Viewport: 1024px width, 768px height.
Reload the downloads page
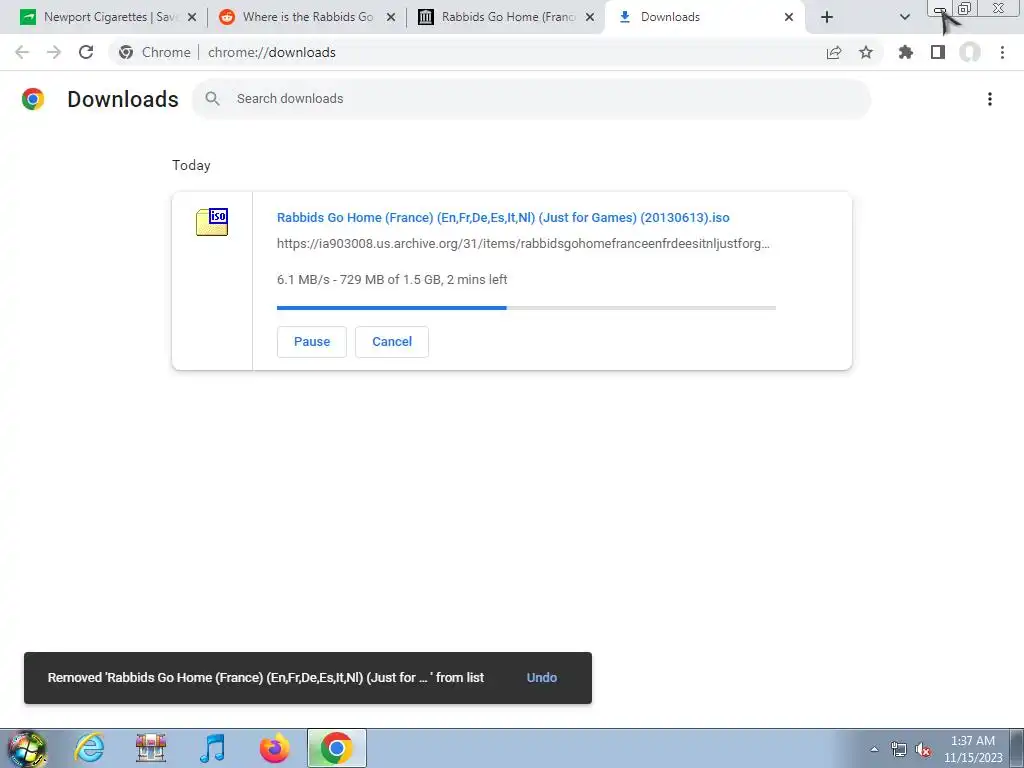pos(86,52)
